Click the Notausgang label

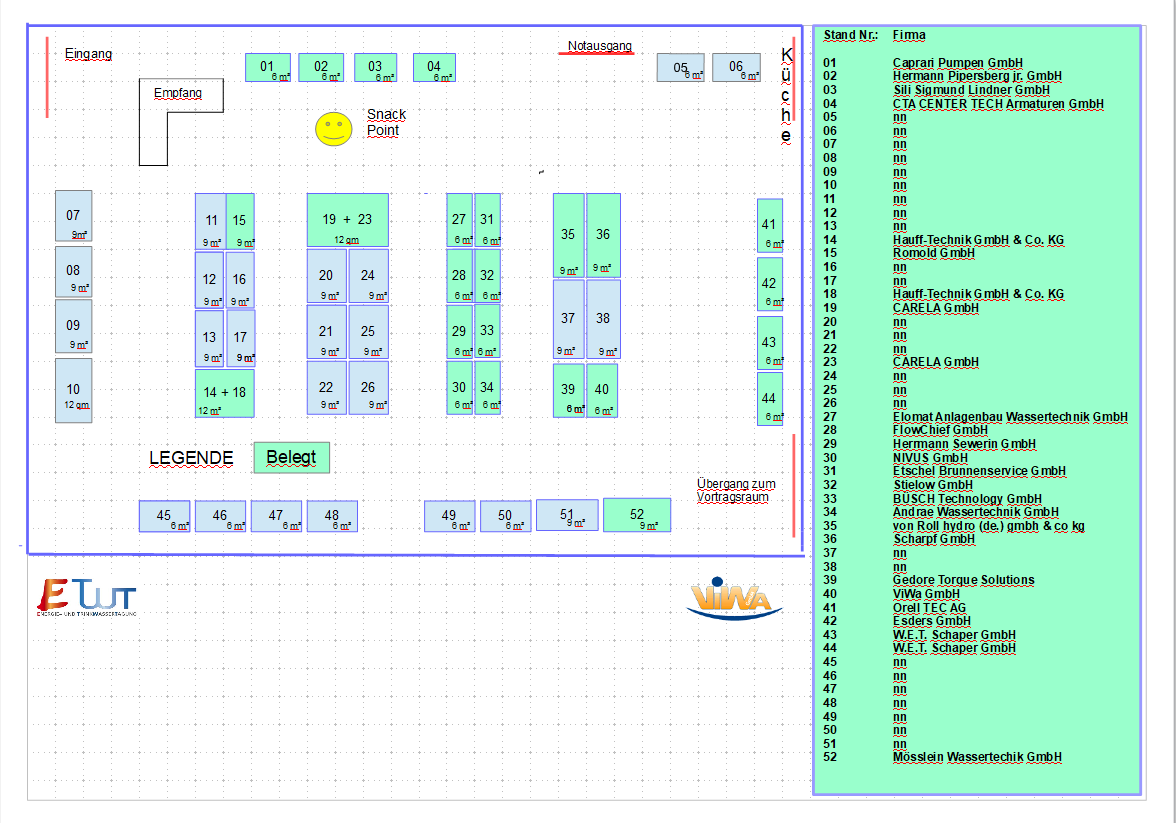tap(599, 46)
